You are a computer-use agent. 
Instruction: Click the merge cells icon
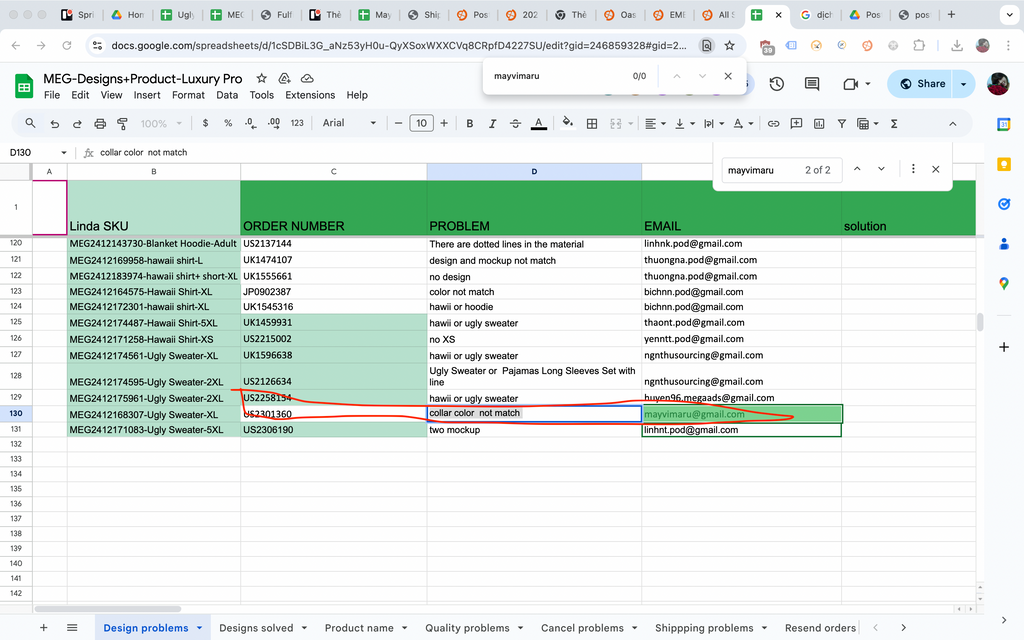point(615,123)
